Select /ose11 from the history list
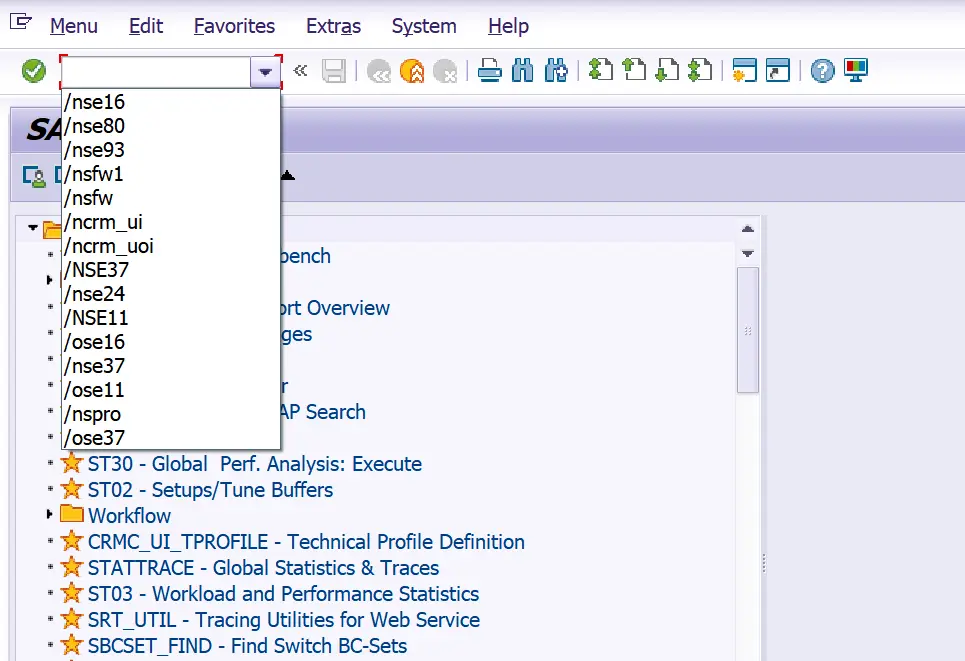This screenshot has width=965, height=661. point(171,390)
